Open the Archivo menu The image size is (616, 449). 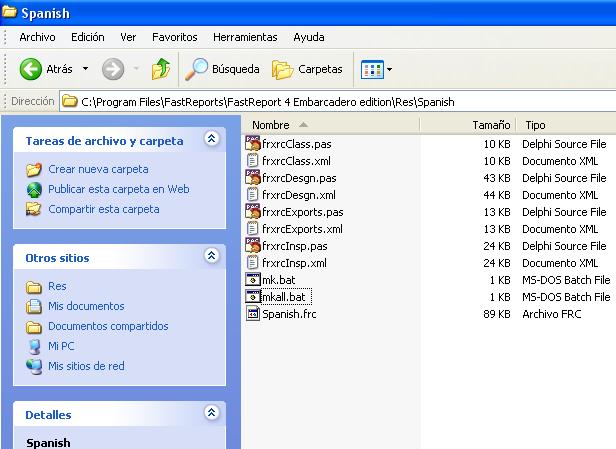37,37
